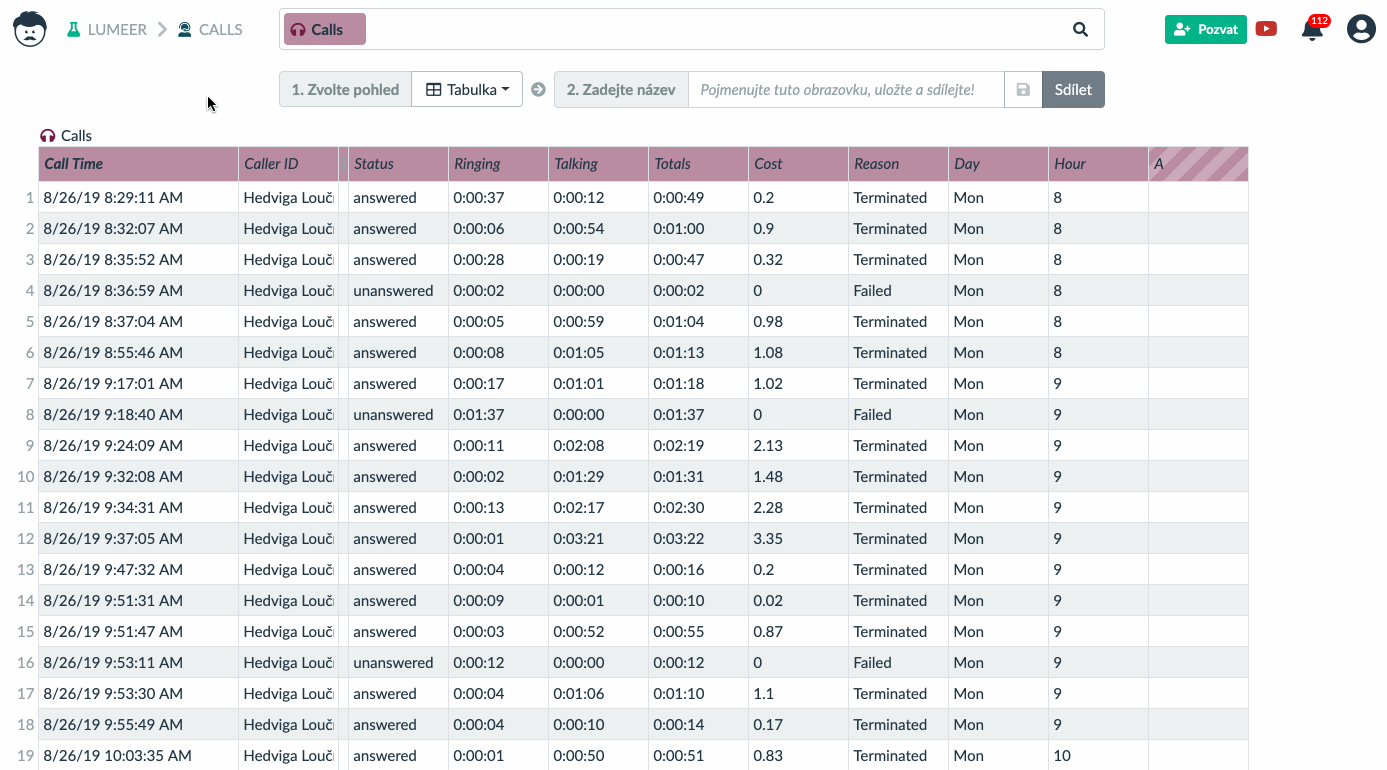Click 'unanswered' status in row 4

tap(398, 291)
